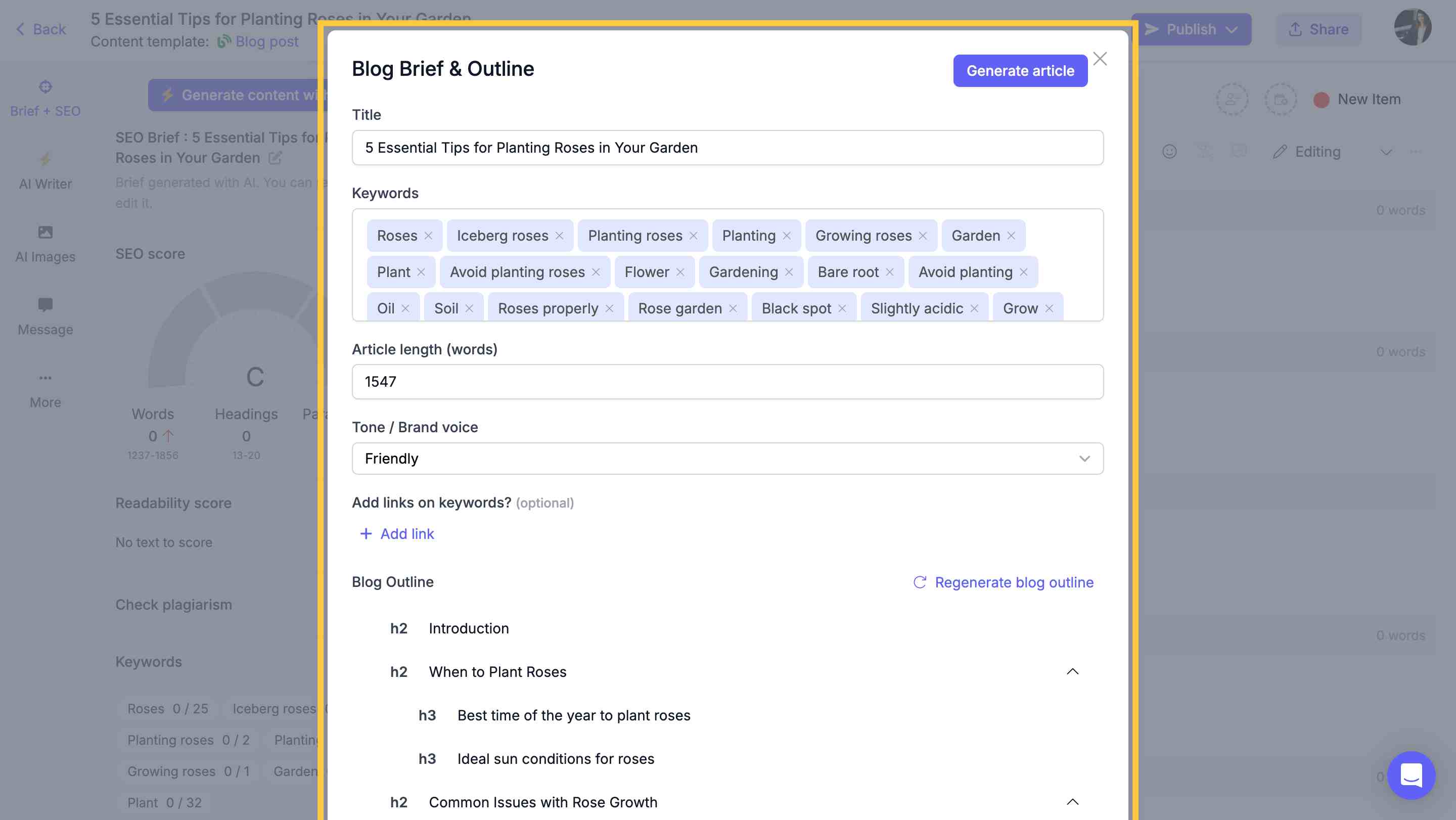Remove the Soil keyword tag
Screen dimensions: 1456x820
pos(469,308)
